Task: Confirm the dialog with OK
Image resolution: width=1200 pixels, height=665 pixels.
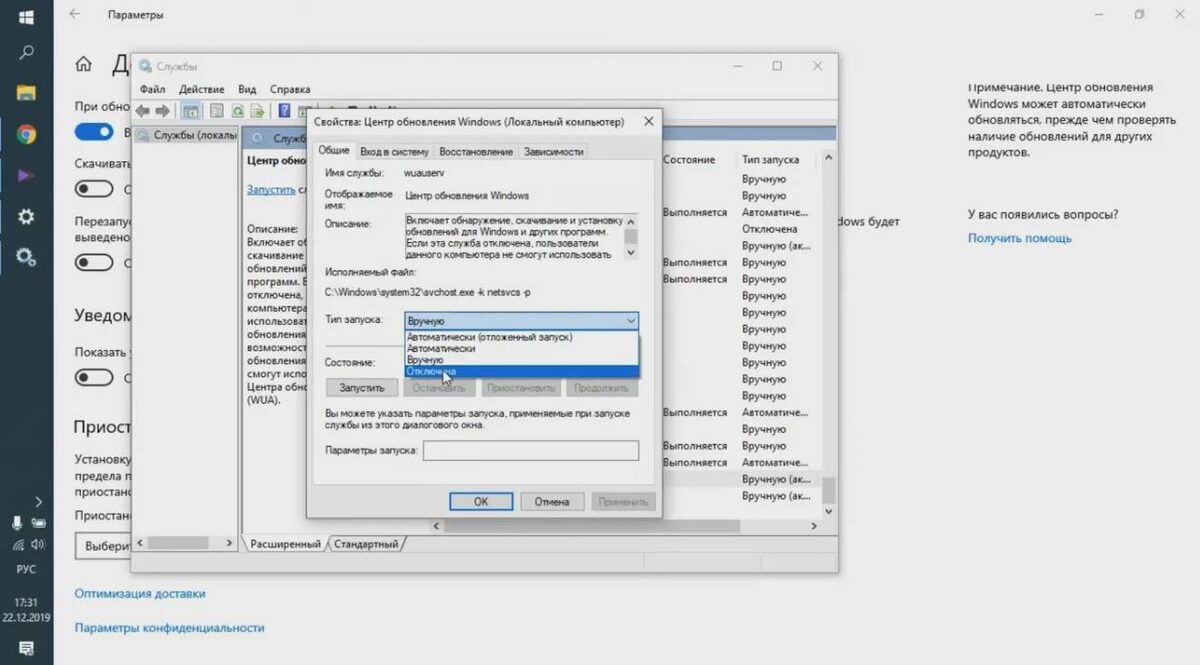Action: pyautogui.click(x=481, y=501)
